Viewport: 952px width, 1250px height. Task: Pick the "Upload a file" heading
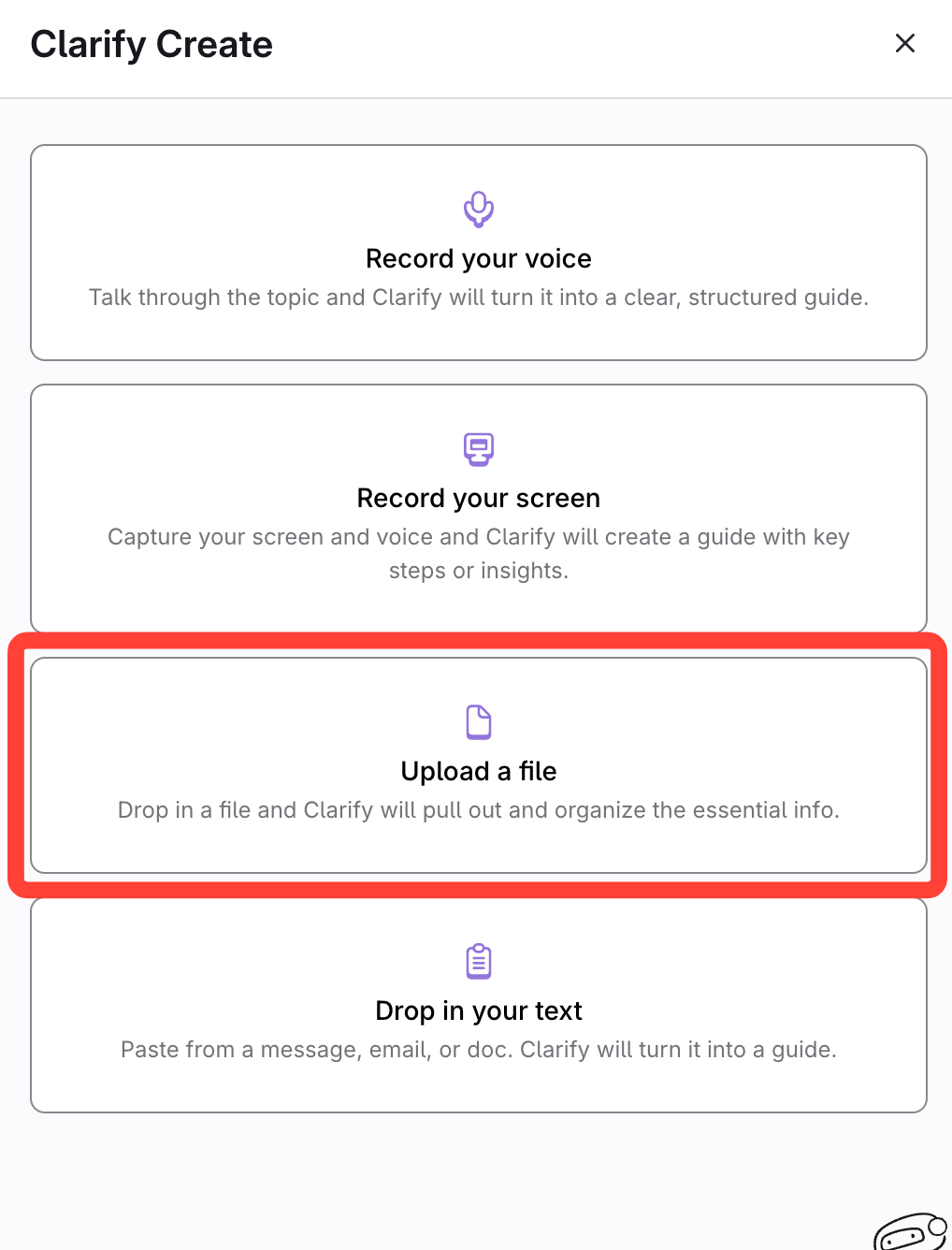click(x=479, y=771)
